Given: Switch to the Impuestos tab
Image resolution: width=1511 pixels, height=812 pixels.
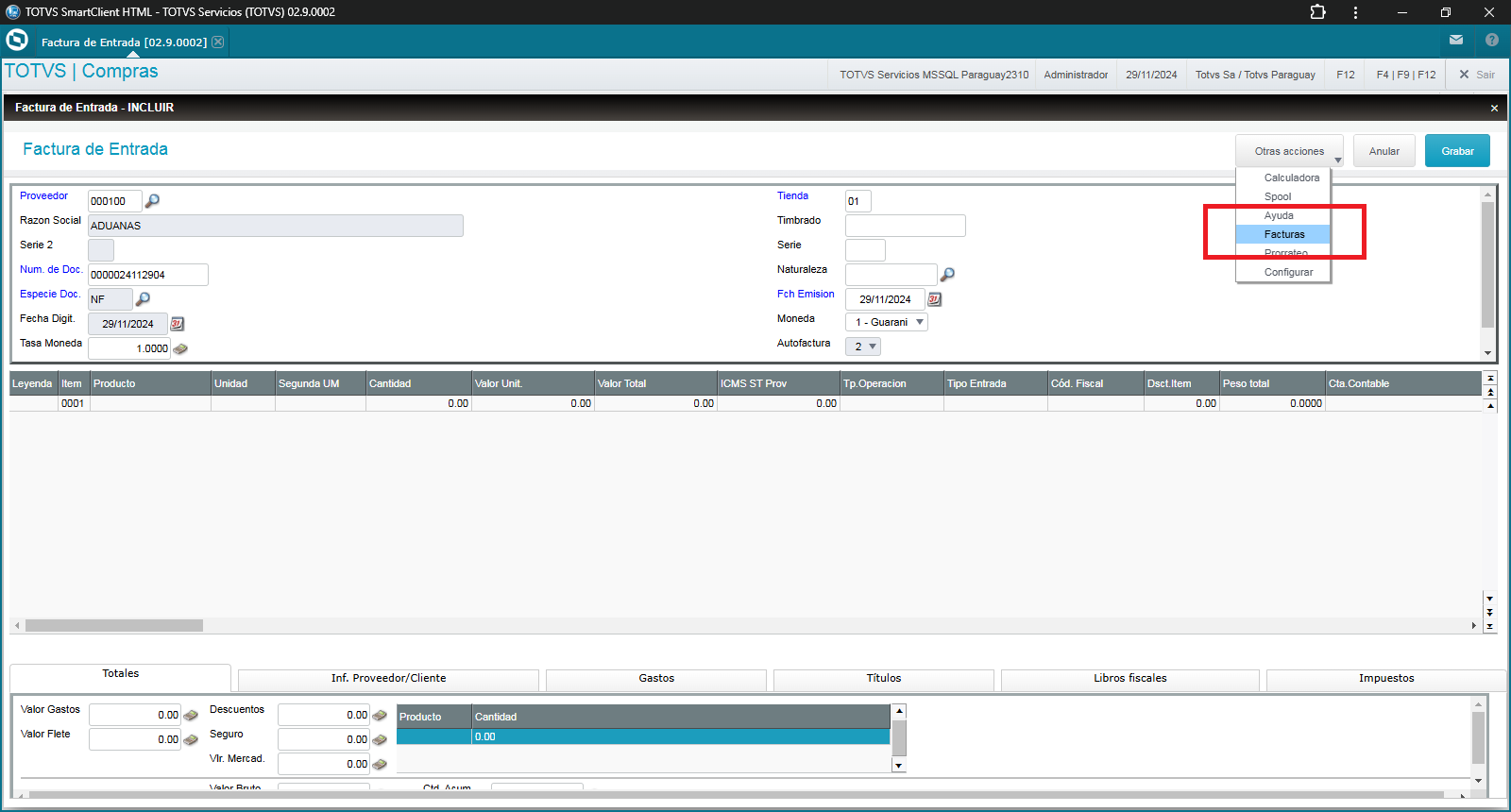Looking at the screenshot, I should (1386, 679).
